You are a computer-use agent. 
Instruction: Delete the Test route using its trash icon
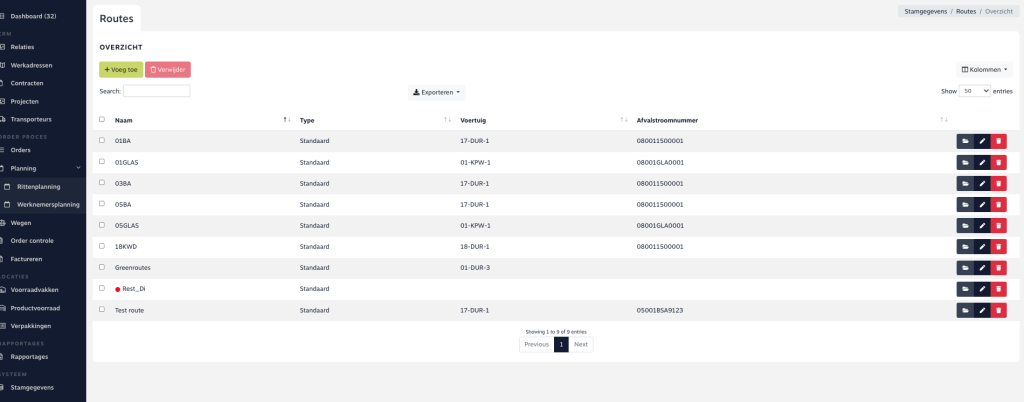point(998,310)
